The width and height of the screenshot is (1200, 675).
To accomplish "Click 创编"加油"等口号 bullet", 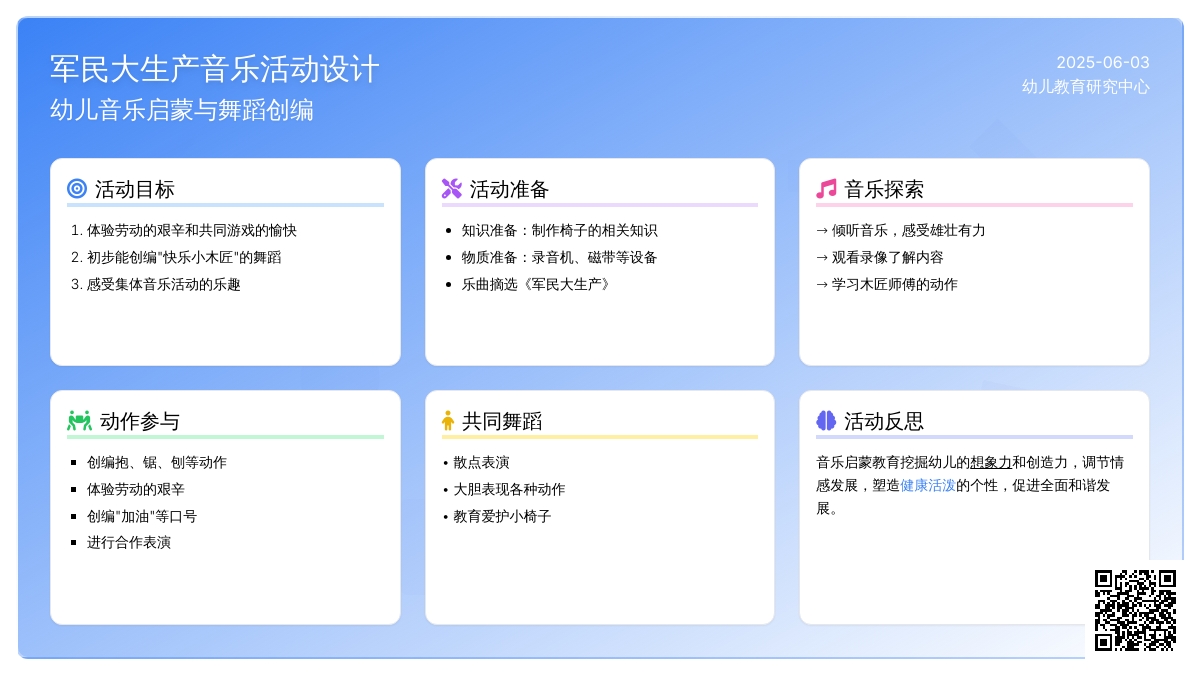I will click(142, 516).
